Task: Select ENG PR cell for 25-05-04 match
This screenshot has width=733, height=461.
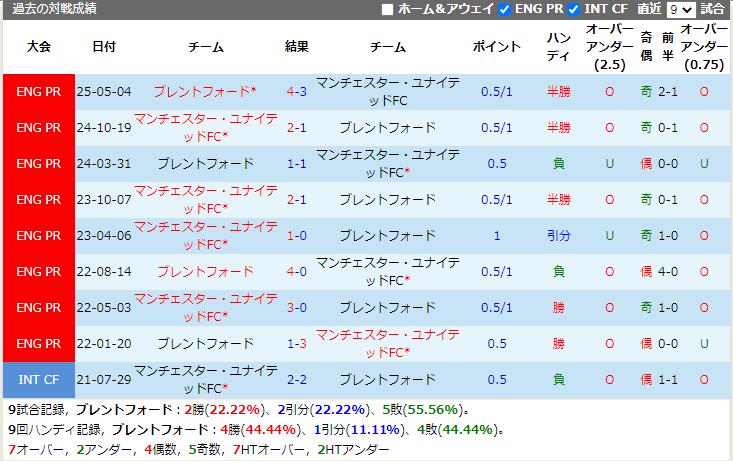Action: 39,92
